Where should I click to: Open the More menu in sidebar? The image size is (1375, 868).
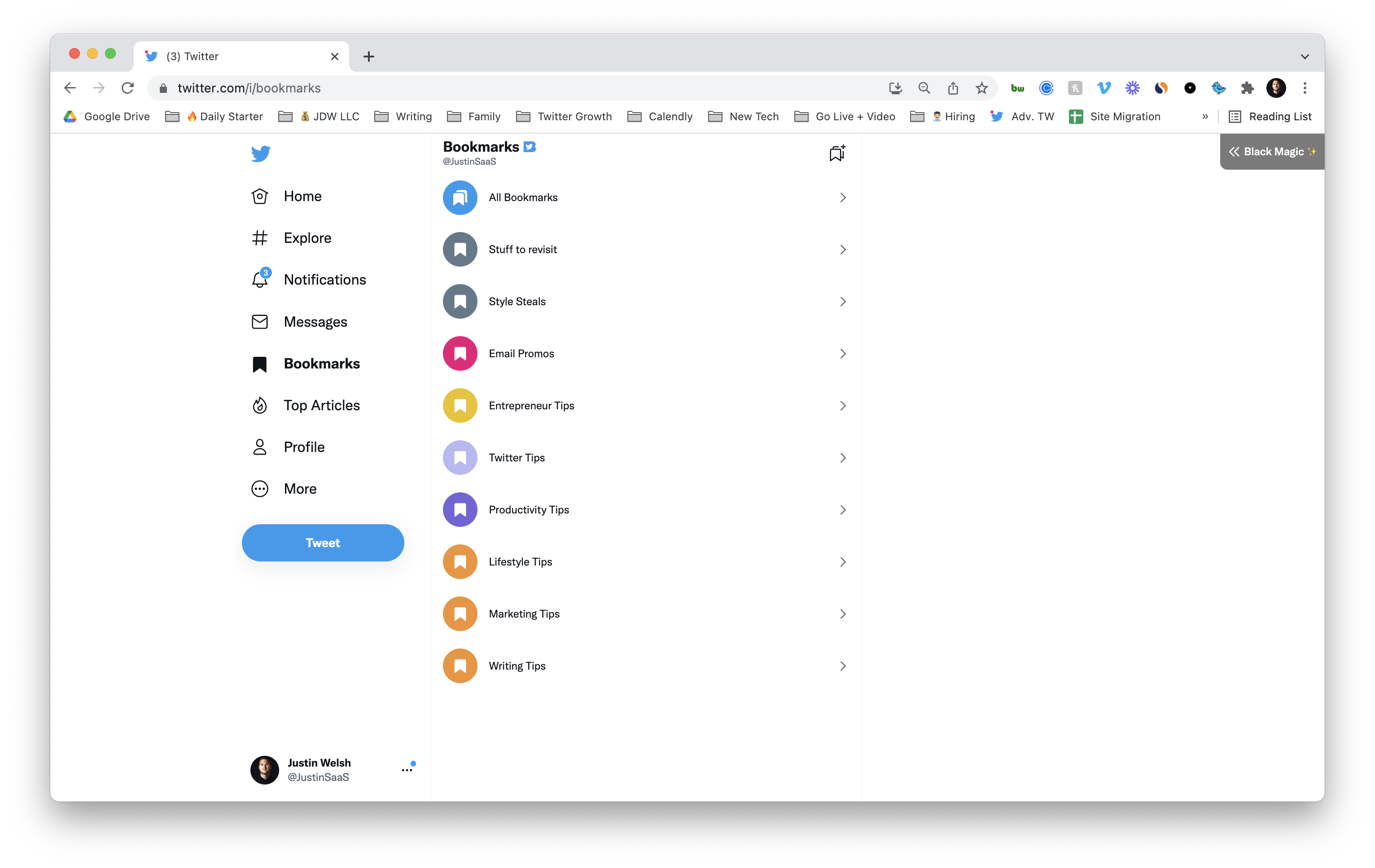[x=300, y=489]
